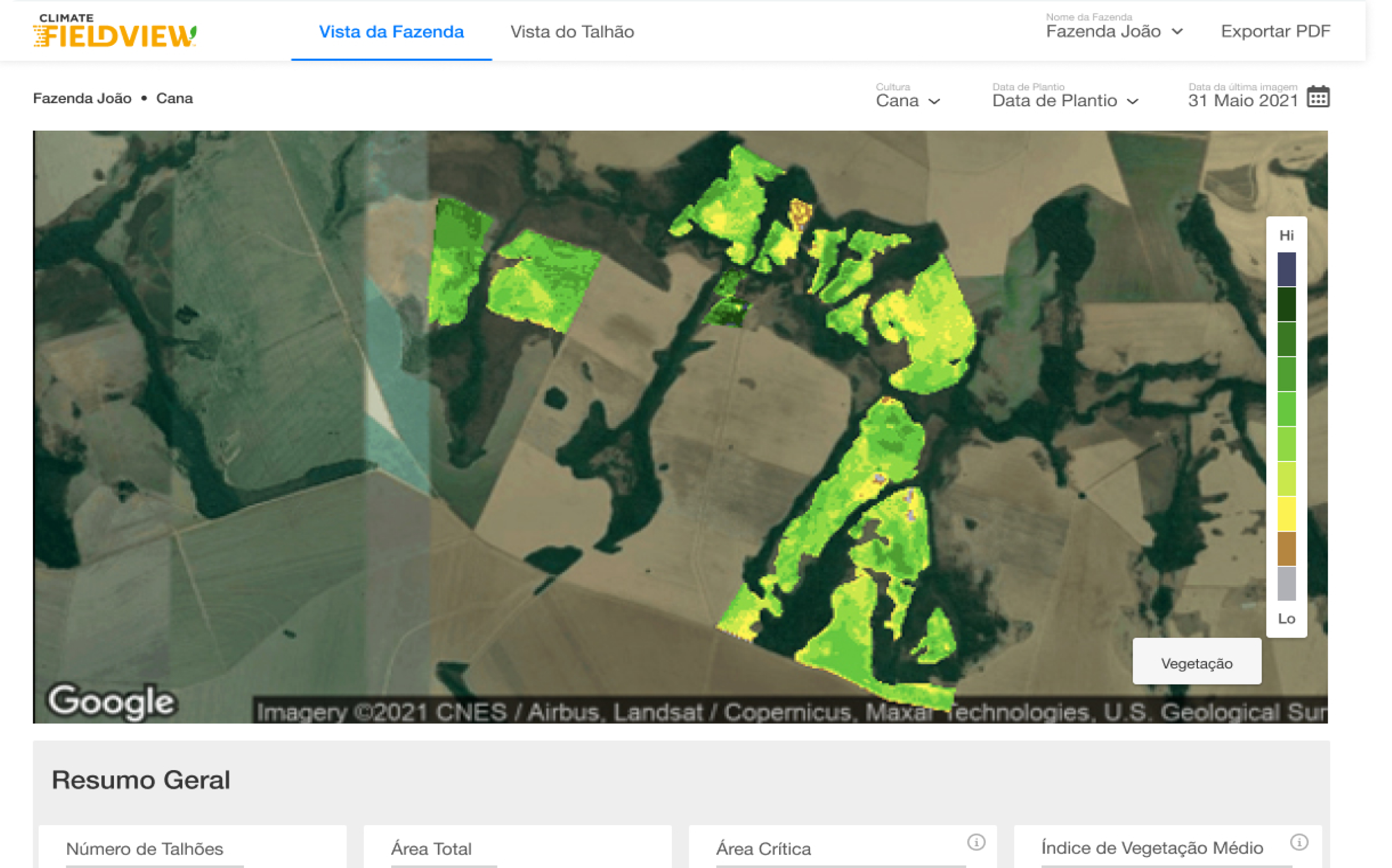The width and height of the screenshot is (1392, 868).
Task: Select the dark purple swatch under Hi in the legend
Action: (x=1286, y=269)
